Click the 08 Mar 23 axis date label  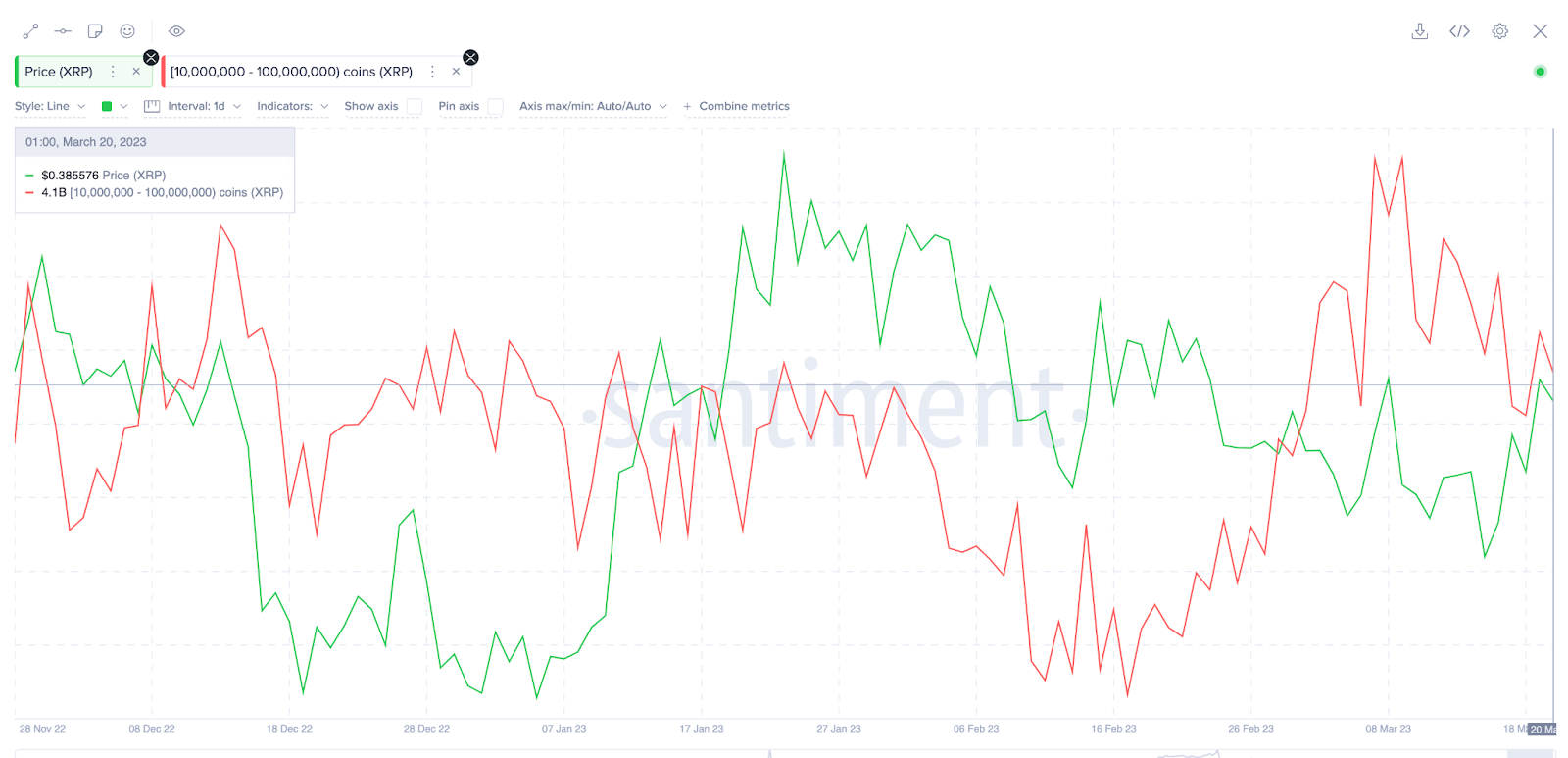pos(1389,729)
